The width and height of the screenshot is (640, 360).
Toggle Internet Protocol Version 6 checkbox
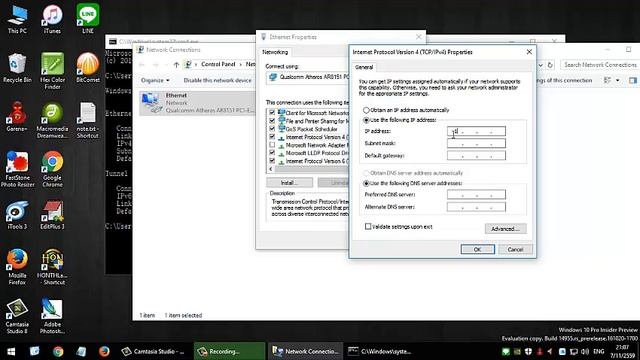[272, 161]
